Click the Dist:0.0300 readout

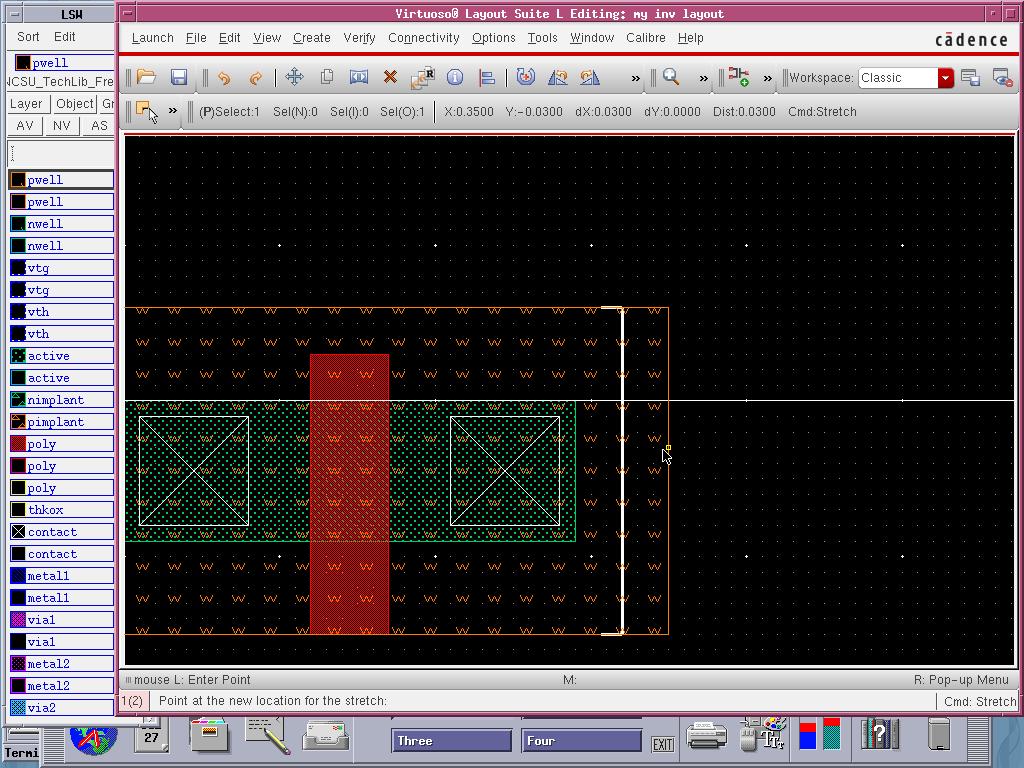744,112
